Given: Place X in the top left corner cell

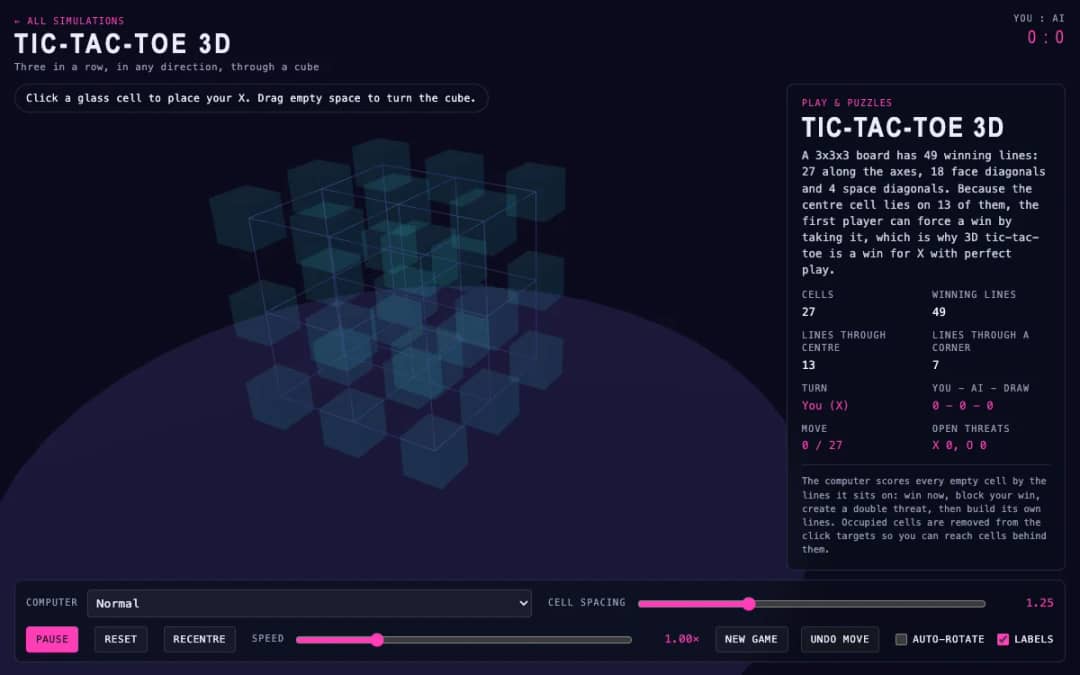Looking at the screenshot, I should (247, 218).
